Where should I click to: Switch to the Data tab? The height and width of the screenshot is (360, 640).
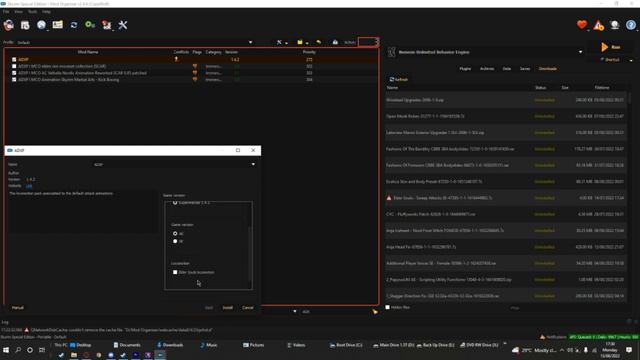[x=507, y=69]
